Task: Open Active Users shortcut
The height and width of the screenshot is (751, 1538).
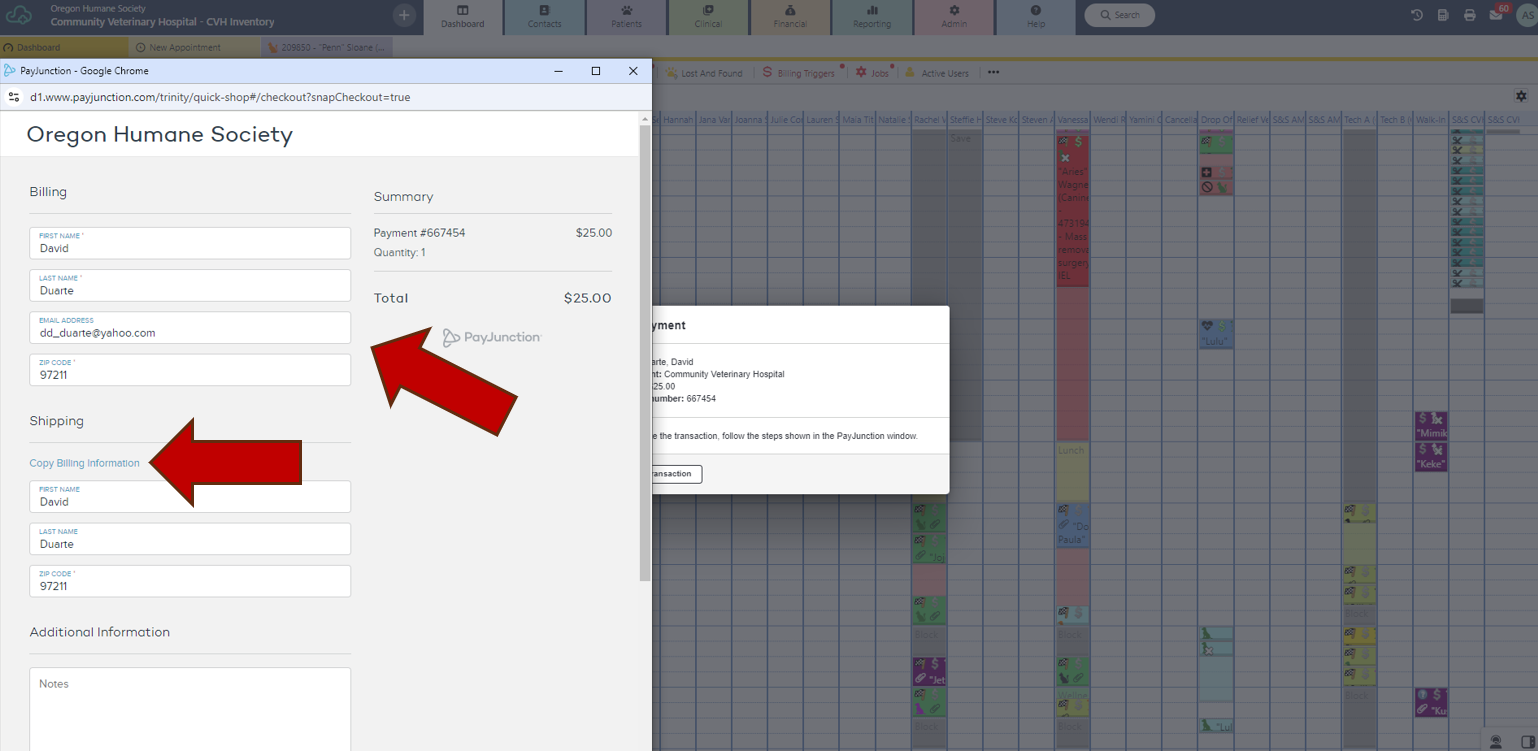Action: point(936,73)
